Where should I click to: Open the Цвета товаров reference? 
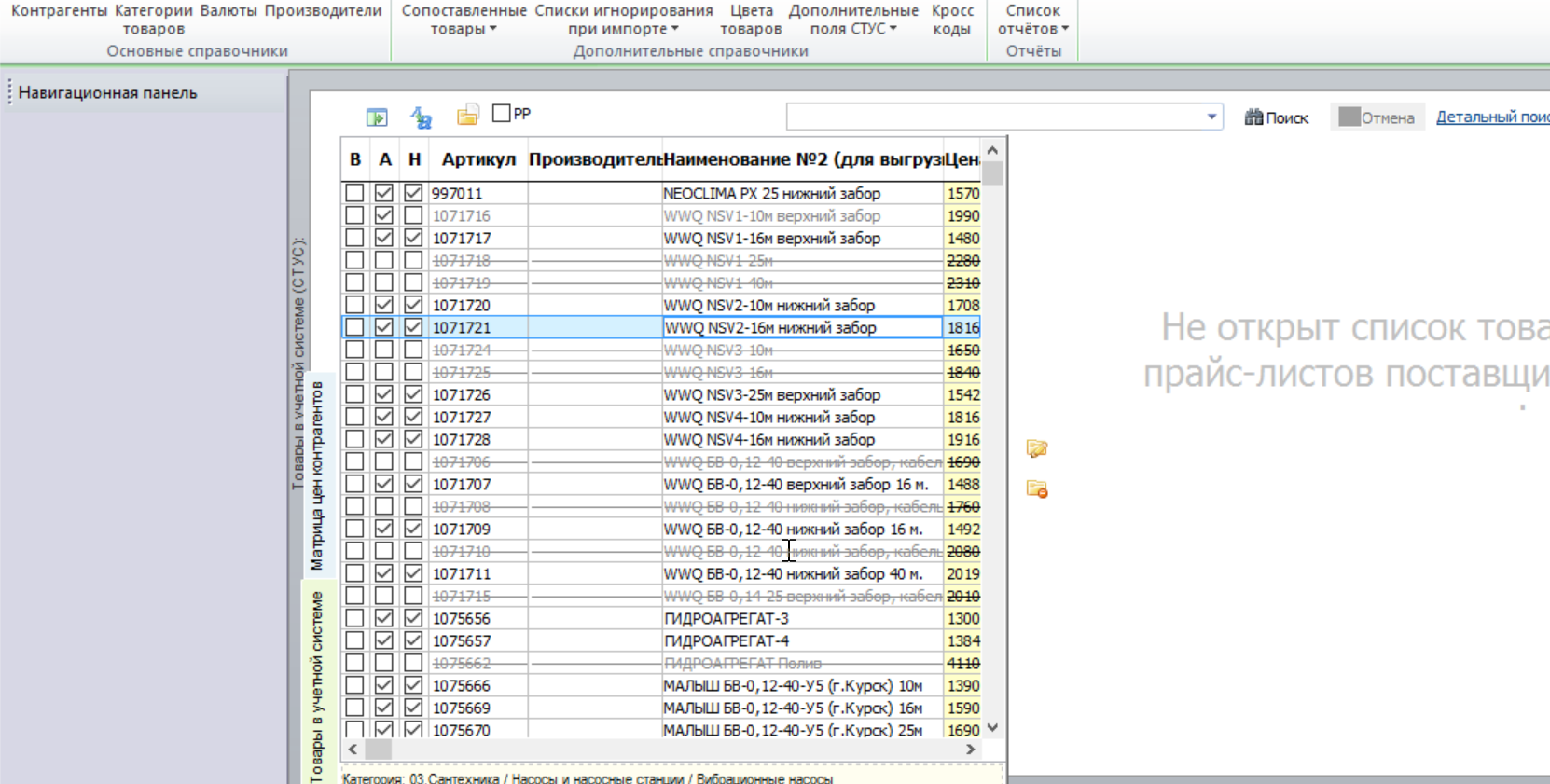pos(751,20)
